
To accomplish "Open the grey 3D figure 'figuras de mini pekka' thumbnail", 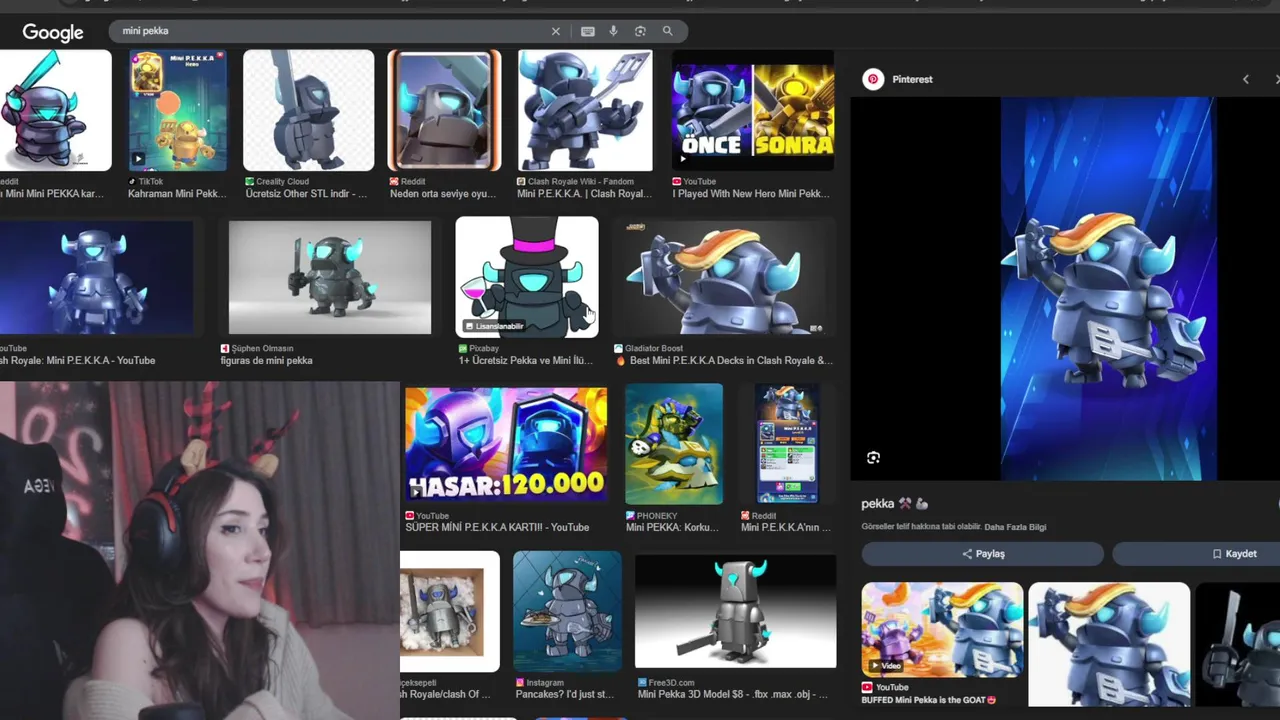I will [x=330, y=277].
